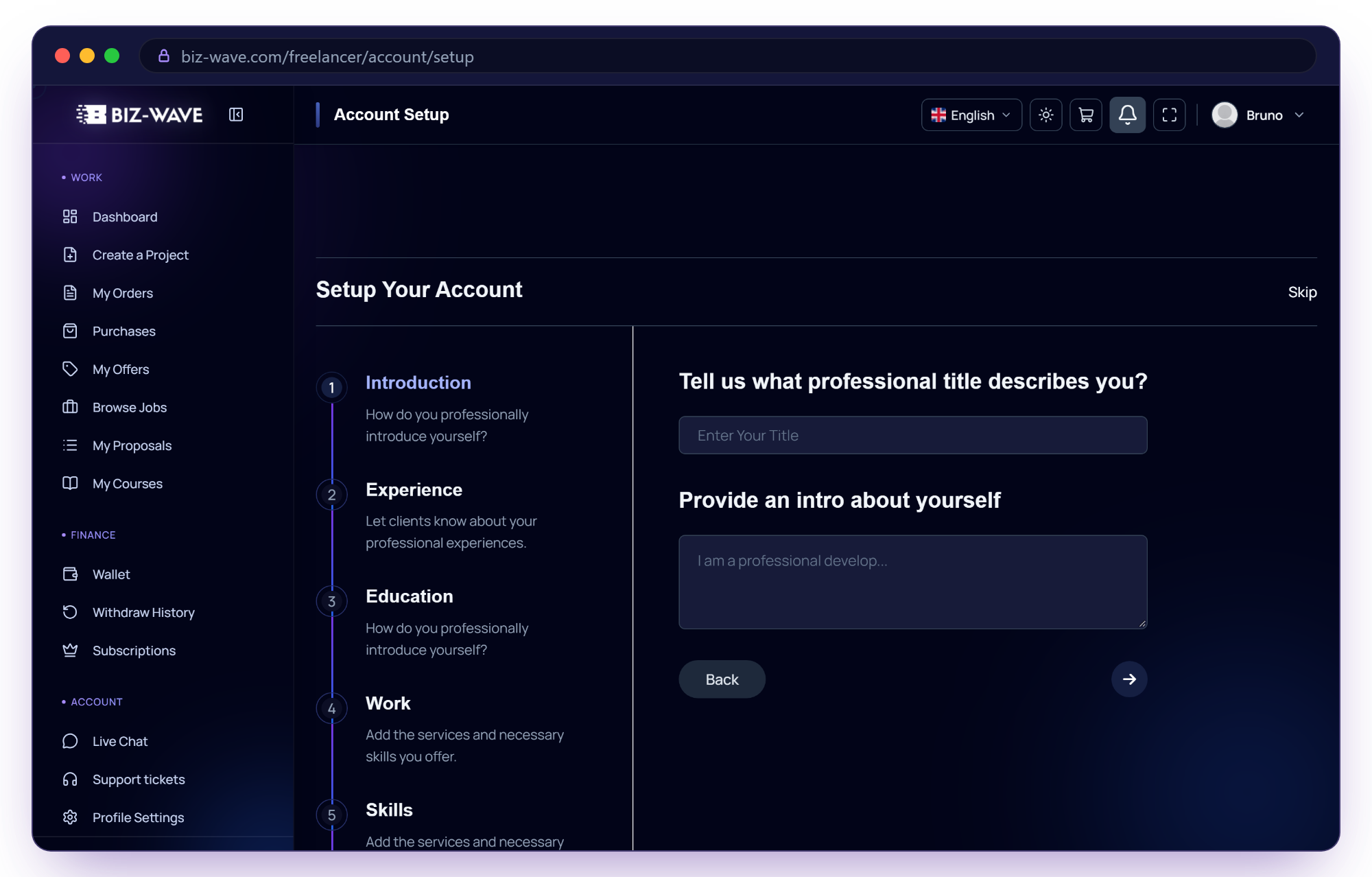Skip the account setup
The image size is (1372, 877).
coord(1302,292)
